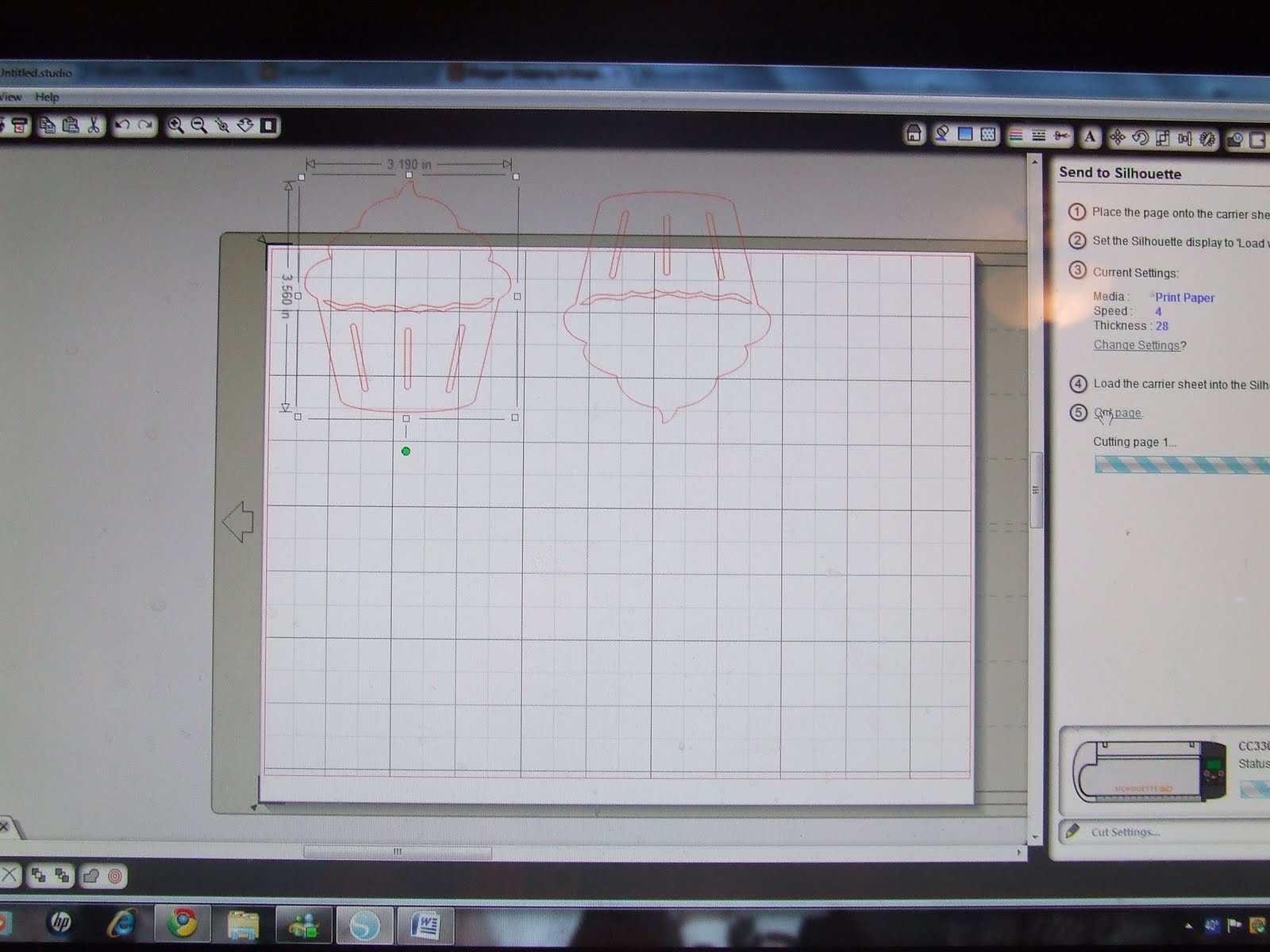This screenshot has width=1270, height=952.
Task: Open Windows Live Messenger from taskbar
Action: (303, 925)
